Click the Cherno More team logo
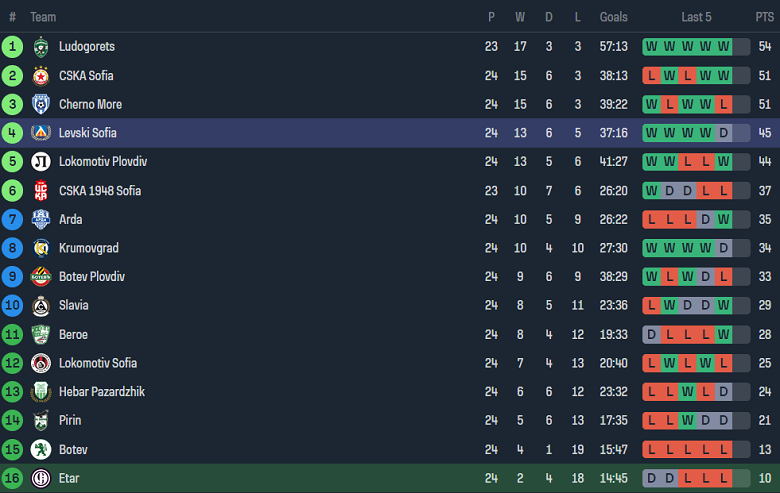 point(41,104)
